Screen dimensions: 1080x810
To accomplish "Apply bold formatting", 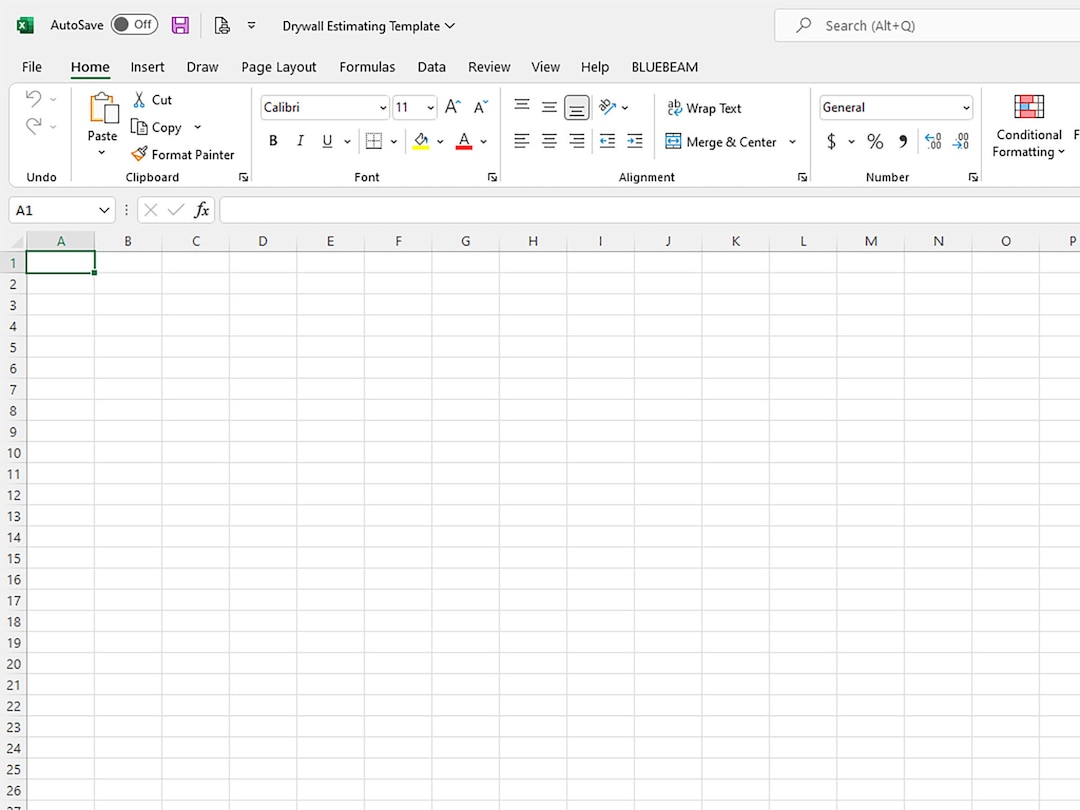I will 272,140.
